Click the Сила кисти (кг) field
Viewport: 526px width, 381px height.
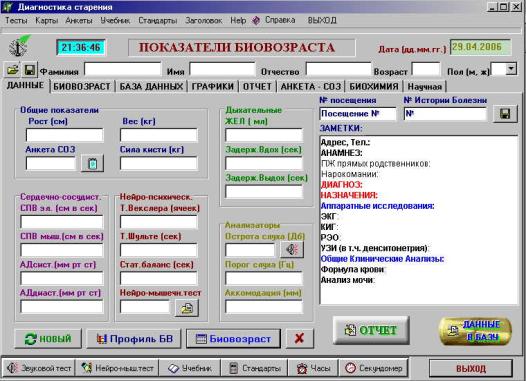[x=159, y=164]
